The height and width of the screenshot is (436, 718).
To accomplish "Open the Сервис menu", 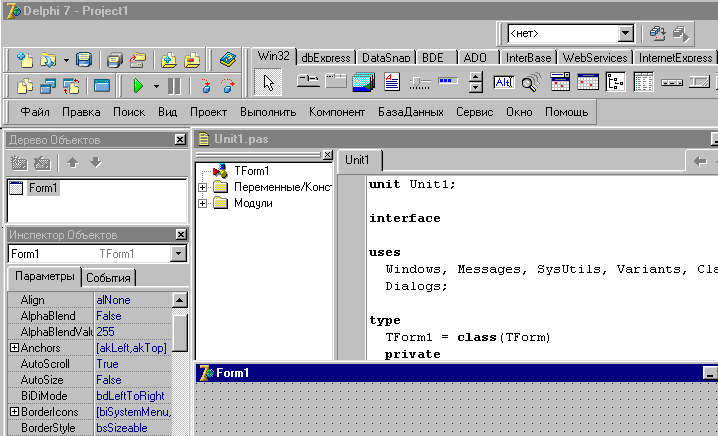I will tap(474, 112).
